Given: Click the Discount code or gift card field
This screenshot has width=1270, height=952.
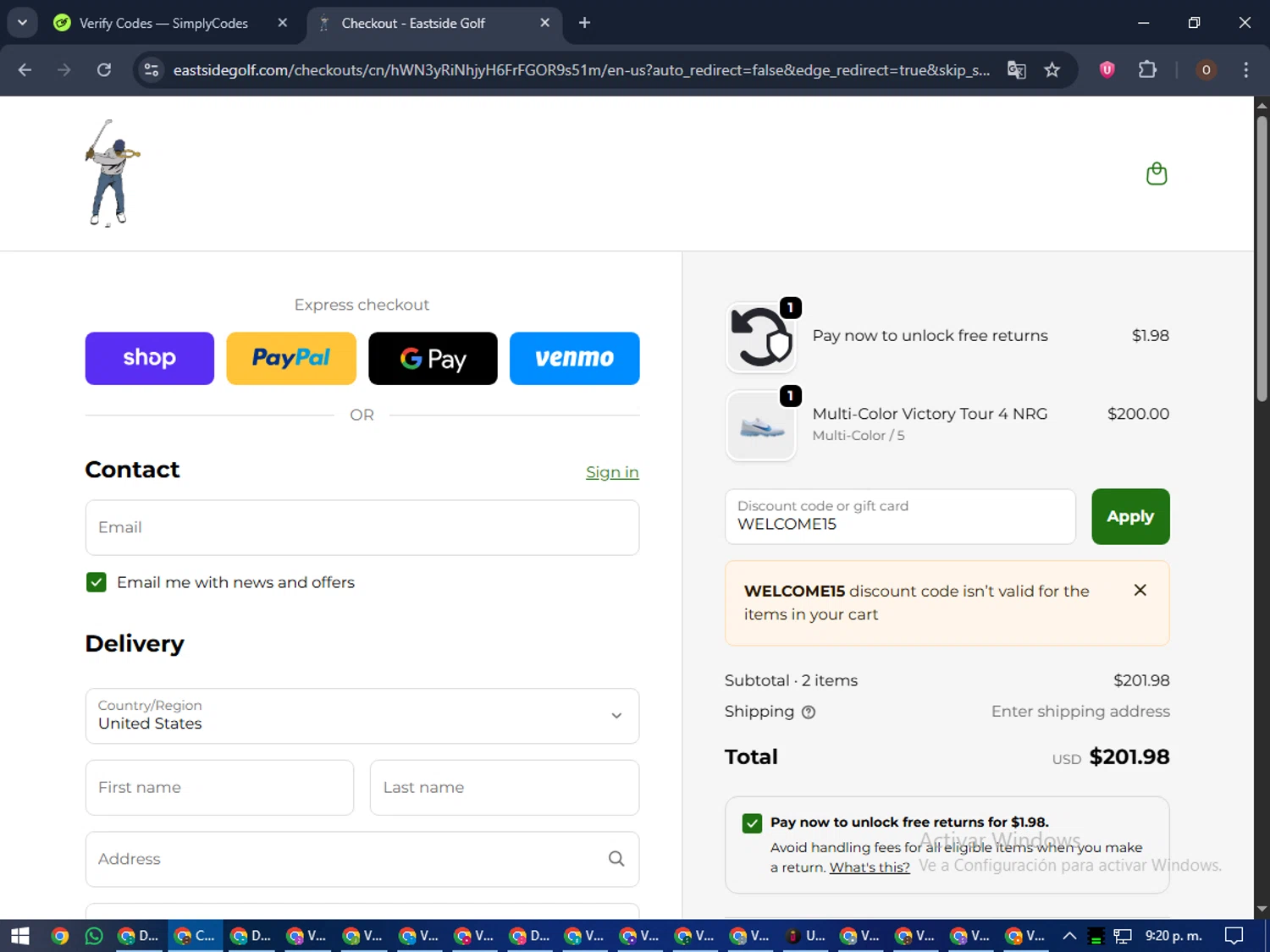Looking at the screenshot, I should 900,516.
